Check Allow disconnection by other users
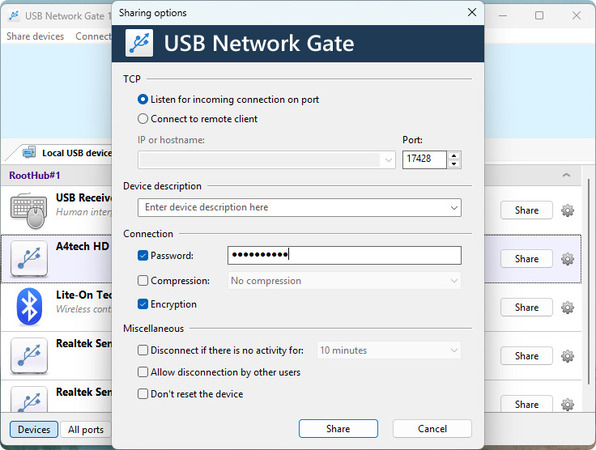Screen dimensions: 596x450 click(x=143, y=372)
